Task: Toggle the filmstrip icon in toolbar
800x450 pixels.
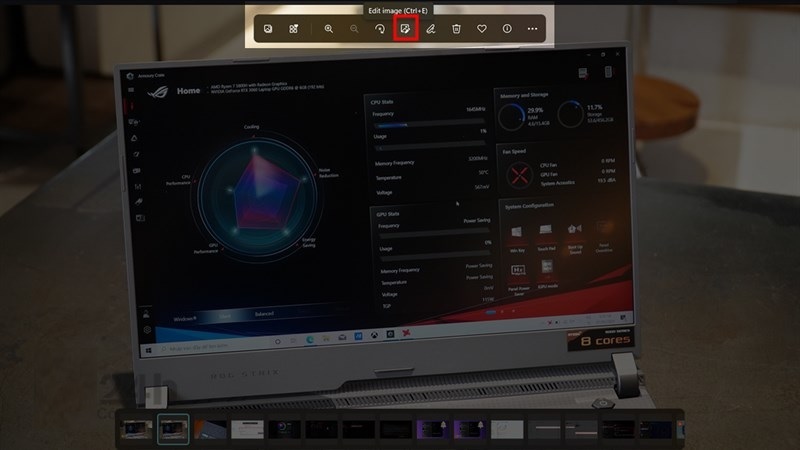Action: [293, 29]
